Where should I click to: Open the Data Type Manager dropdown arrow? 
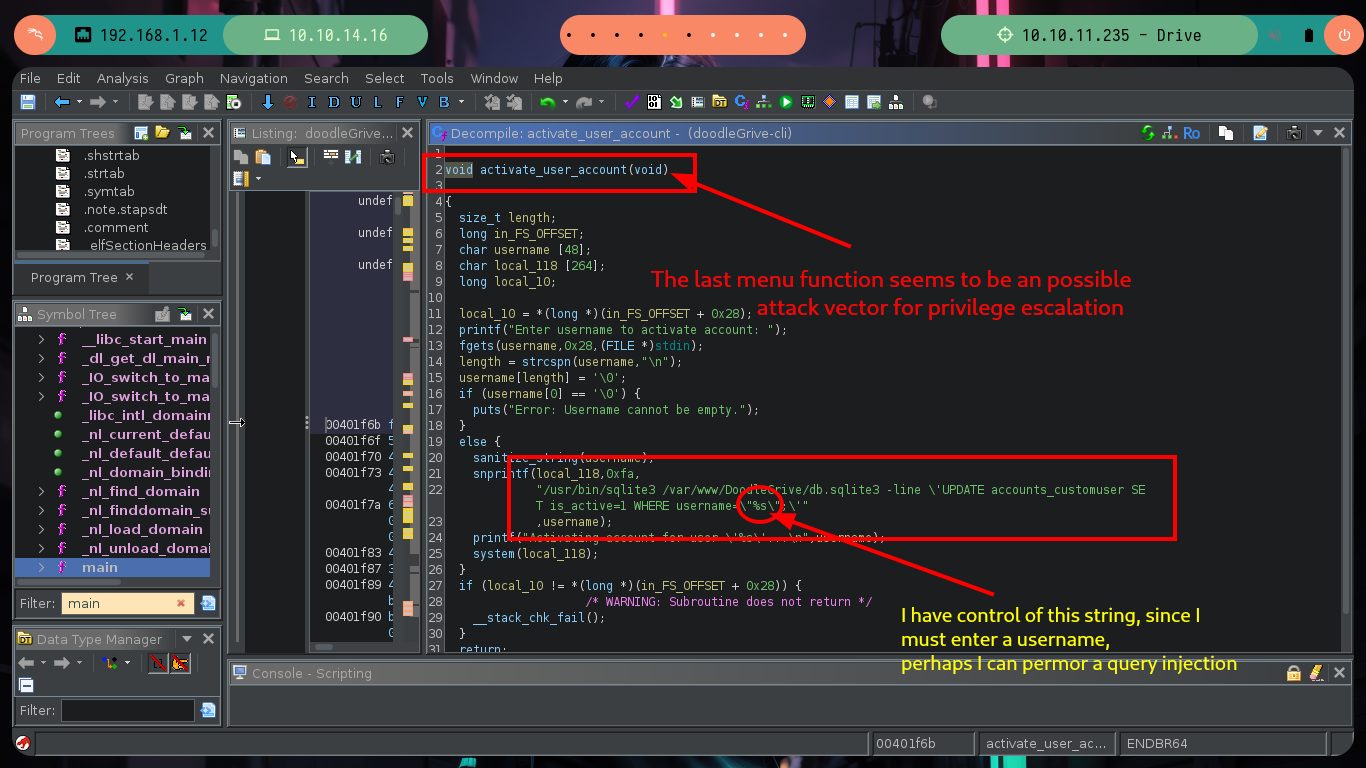186,639
